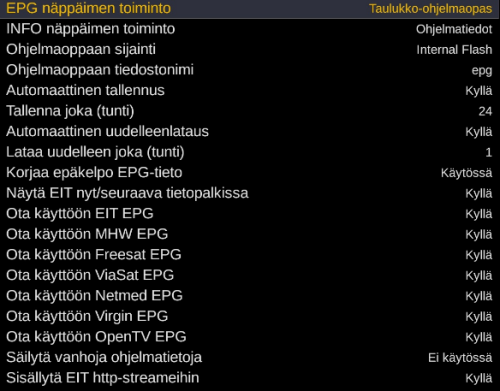Toggle Ota käyttöön ViaSat EPG

pos(250,275)
